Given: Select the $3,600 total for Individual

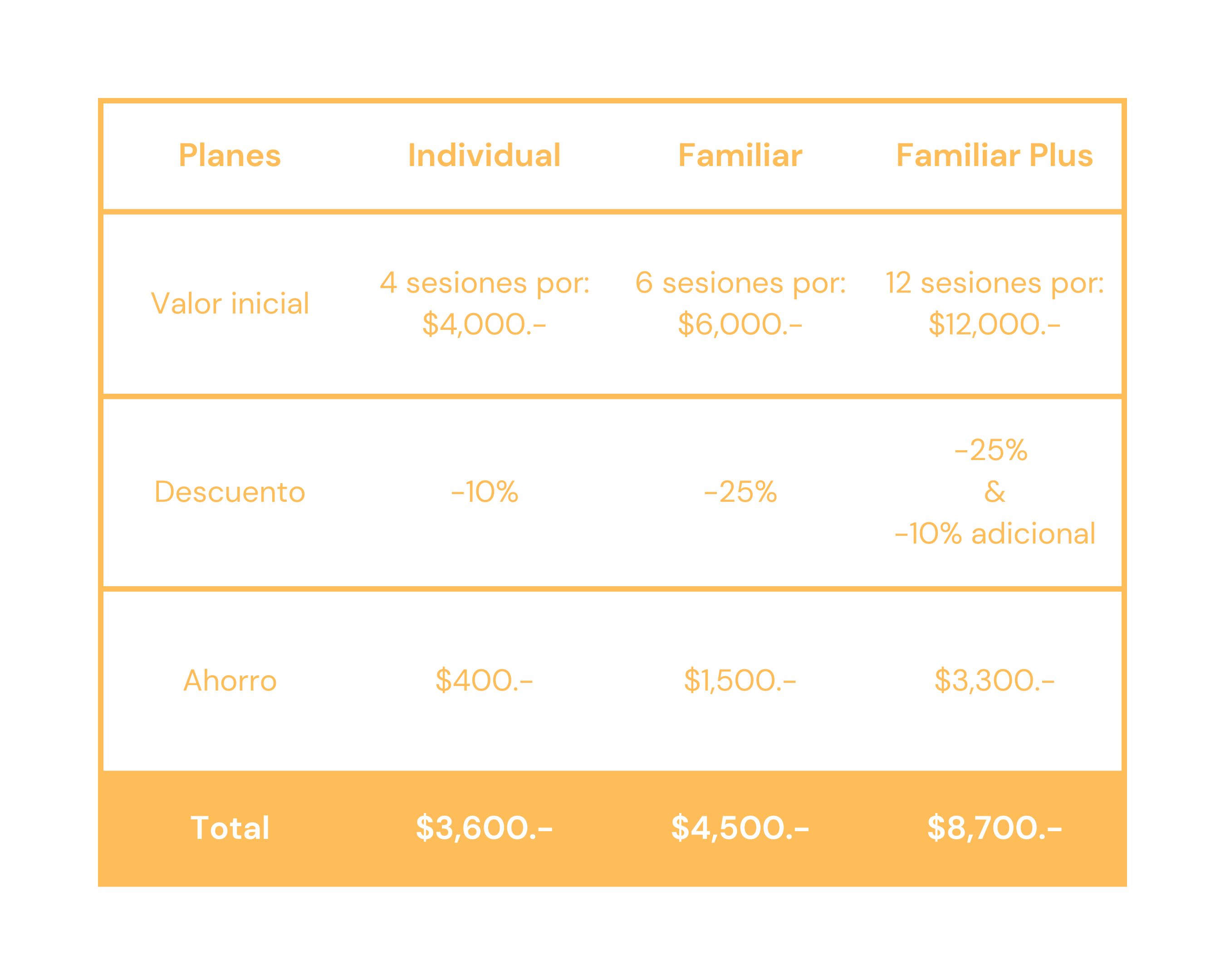Looking at the screenshot, I should coord(484,828).
